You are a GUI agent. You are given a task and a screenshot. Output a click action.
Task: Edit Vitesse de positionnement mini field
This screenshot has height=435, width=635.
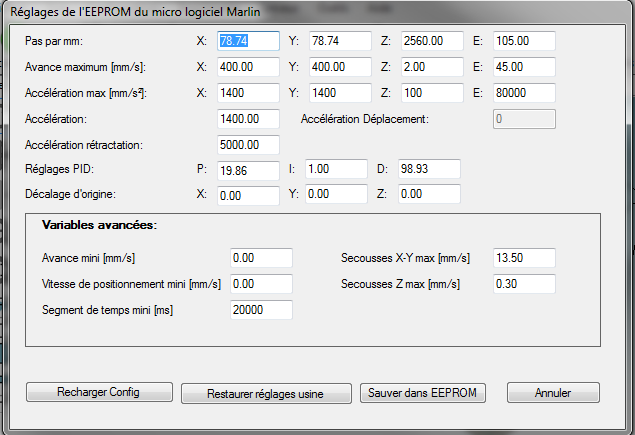coord(261,284)
